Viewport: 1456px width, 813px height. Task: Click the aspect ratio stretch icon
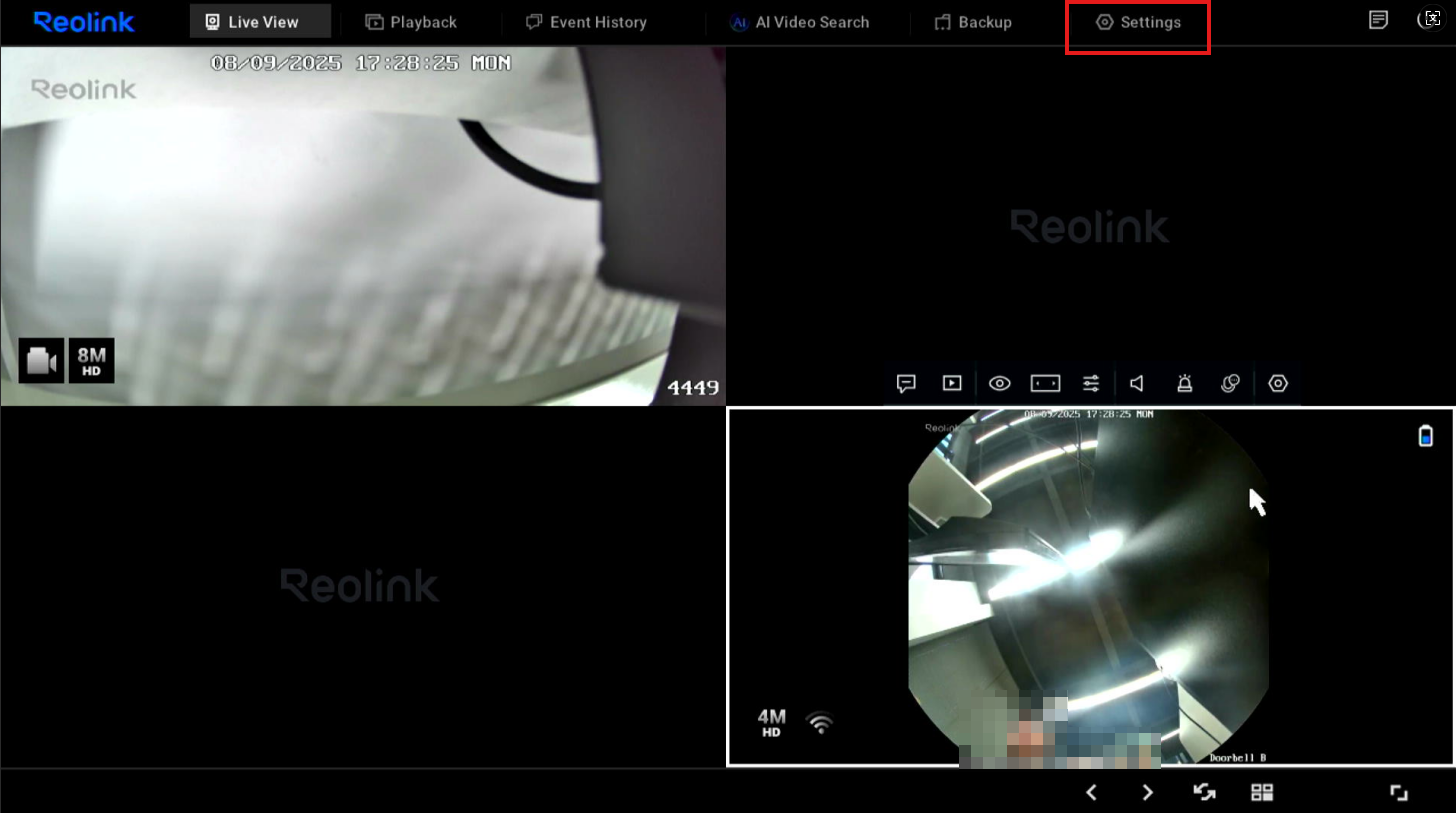pyautogui.click(x=1045, y=383)
